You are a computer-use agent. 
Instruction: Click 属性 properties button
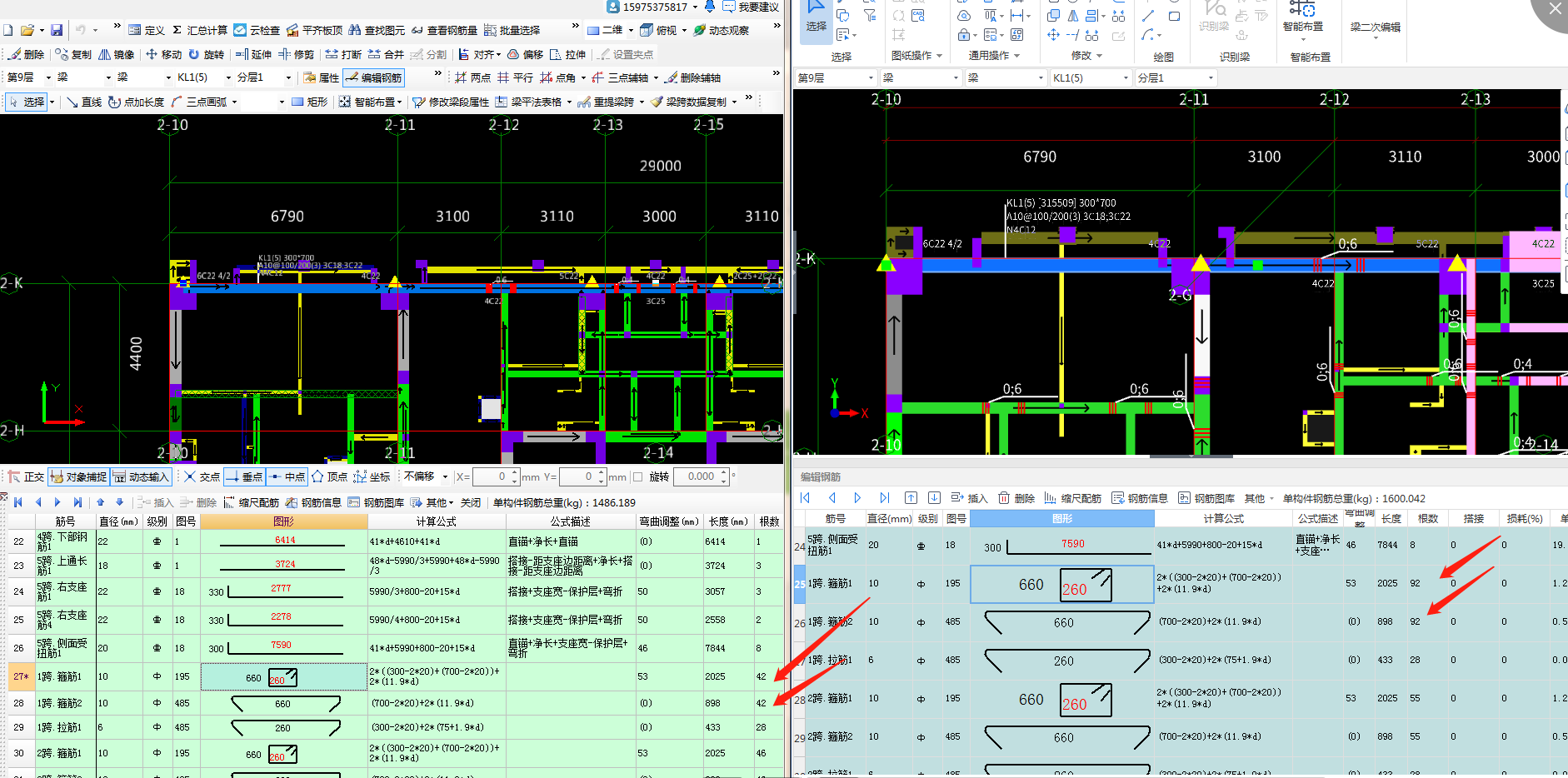(x=322, y=77)
